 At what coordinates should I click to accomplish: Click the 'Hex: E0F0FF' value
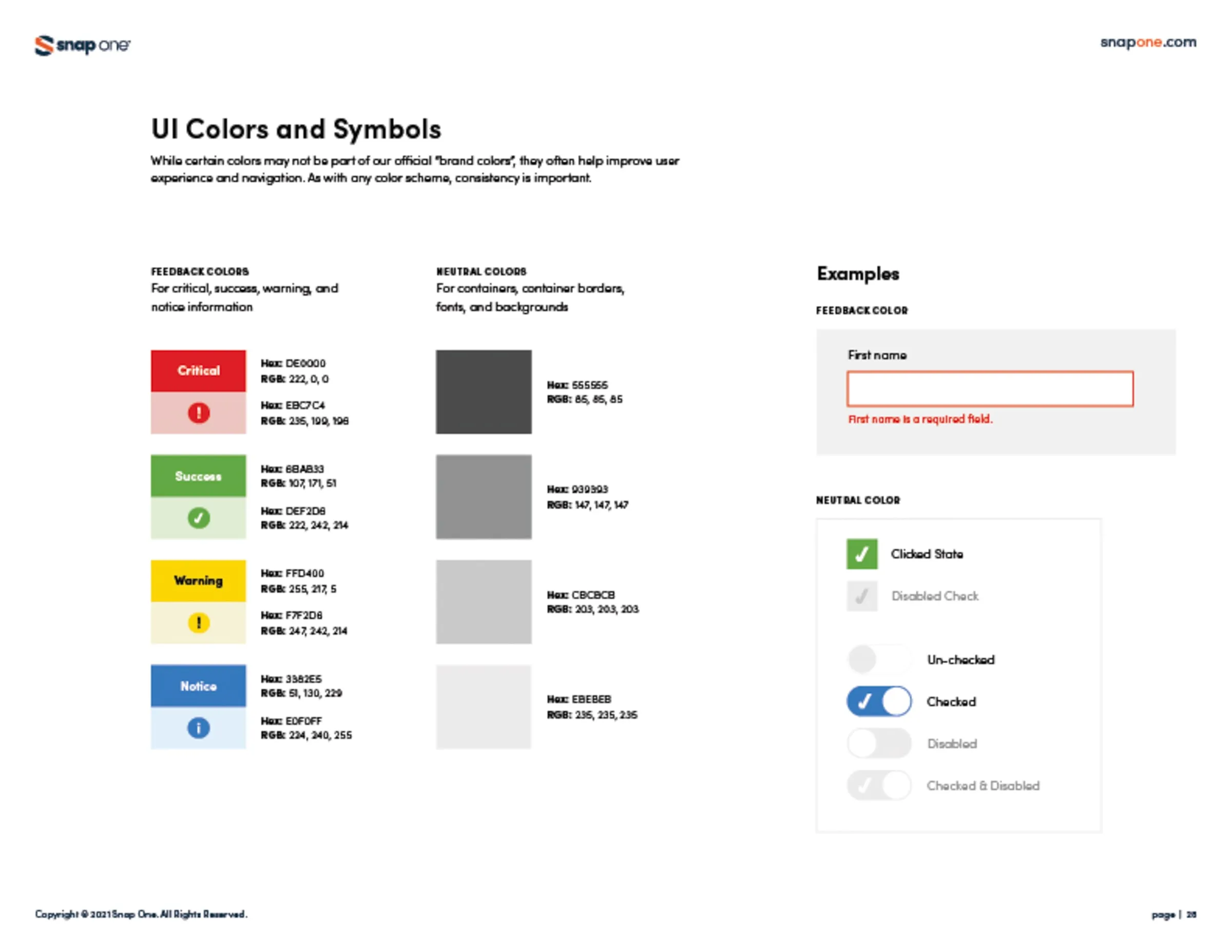point(291,722)
